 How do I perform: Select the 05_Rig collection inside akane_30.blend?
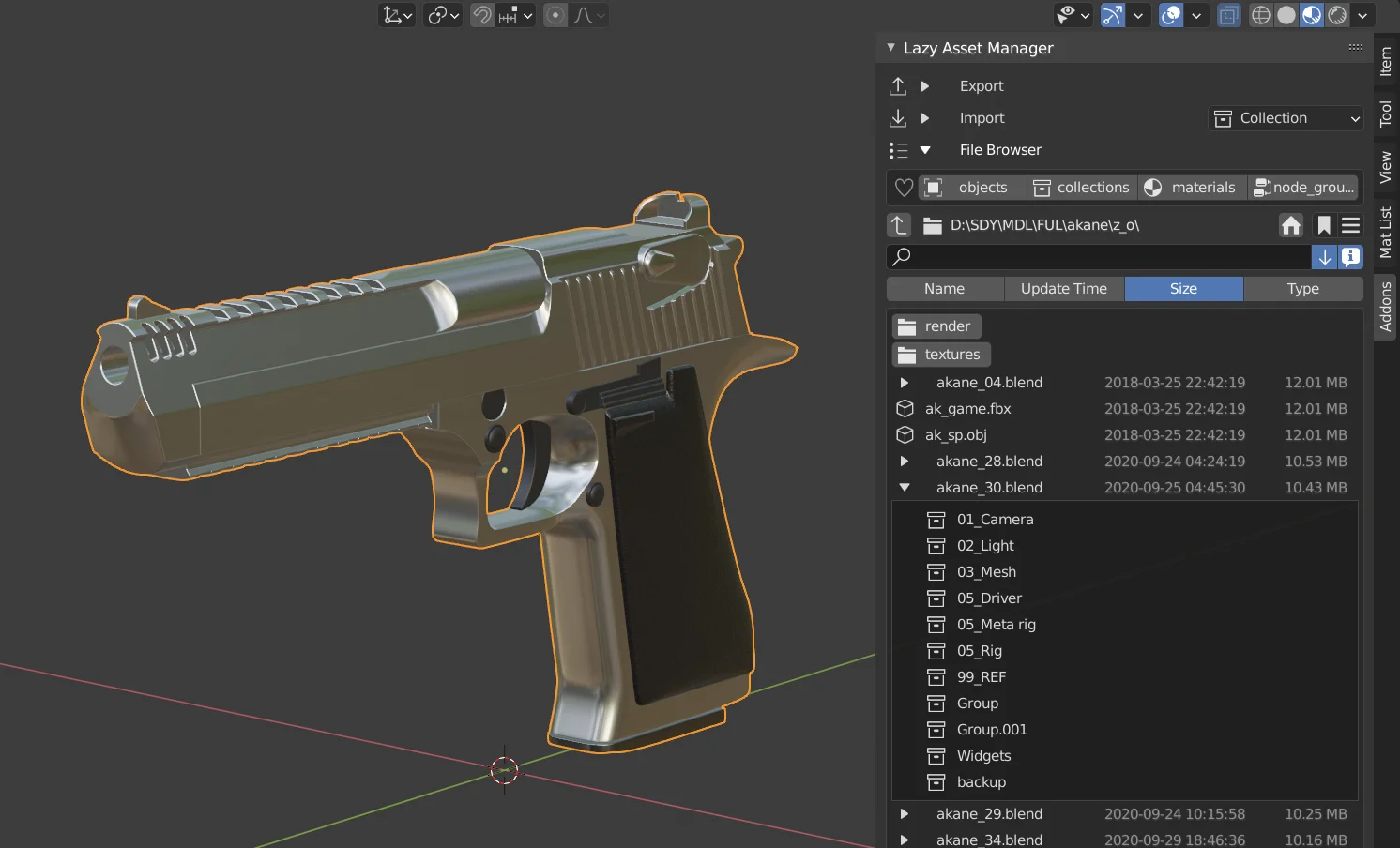click(x=979, y=650)
